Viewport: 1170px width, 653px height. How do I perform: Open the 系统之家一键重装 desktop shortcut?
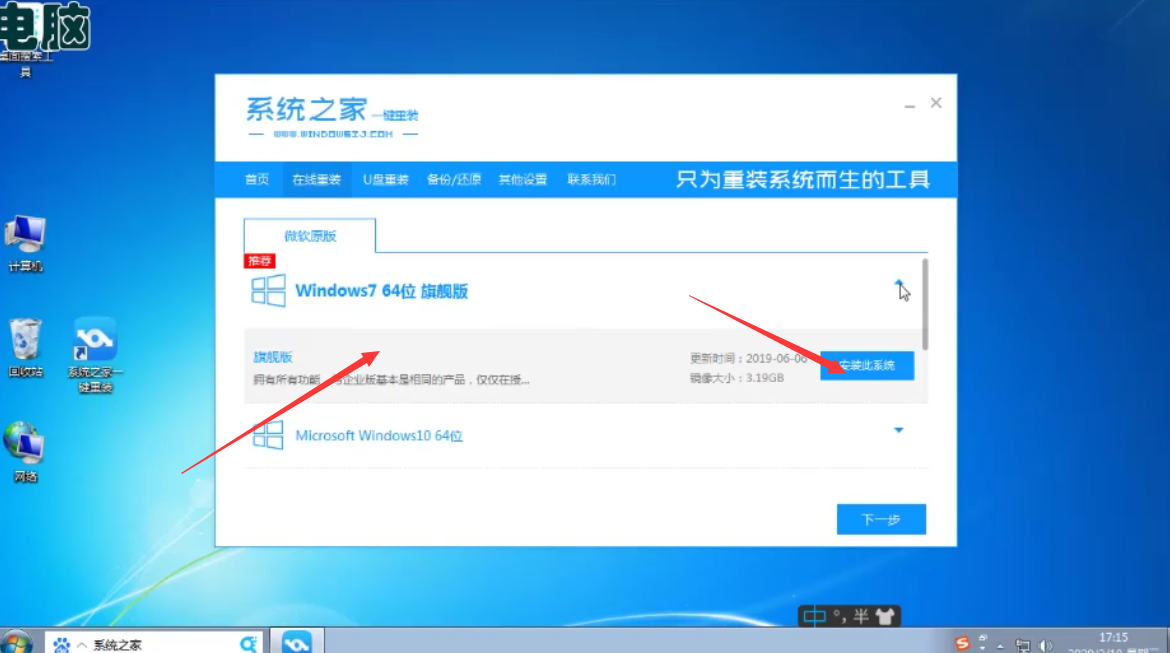(x=95, y=355)
